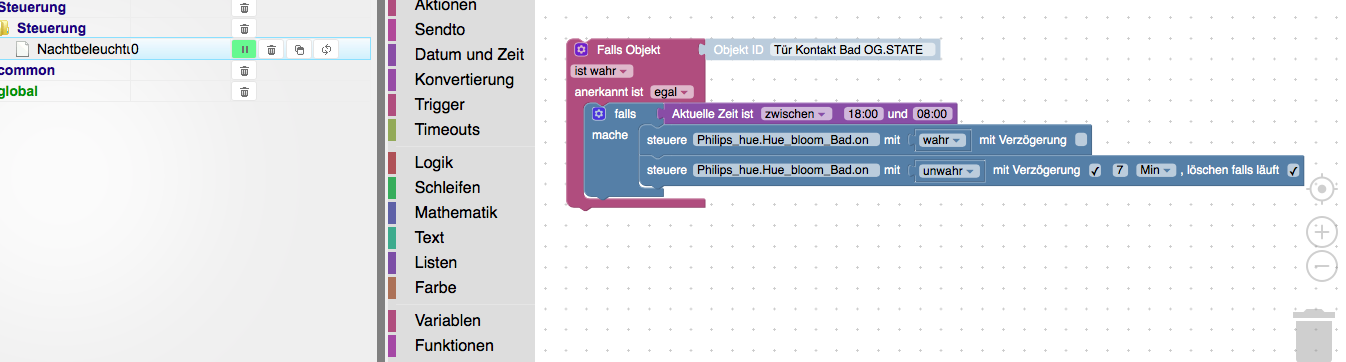Zoom out the Blockly workspace
The image size is (1346, 362).
(x=1321, y=266)
